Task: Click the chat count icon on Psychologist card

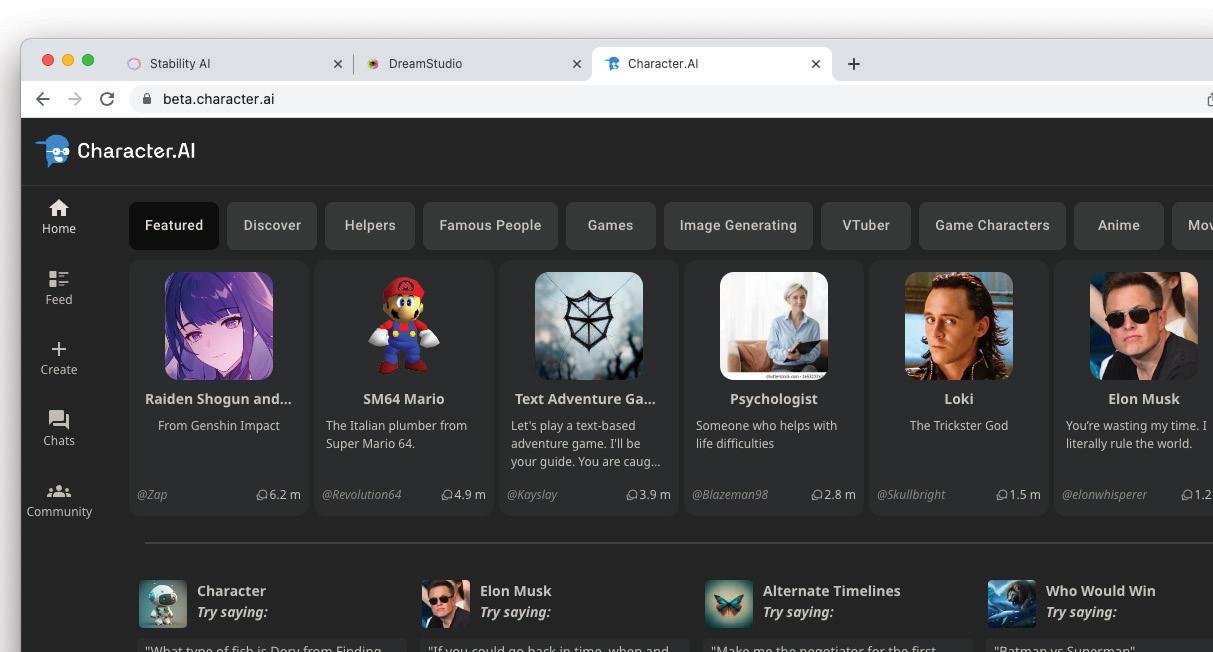Action: 817,495
